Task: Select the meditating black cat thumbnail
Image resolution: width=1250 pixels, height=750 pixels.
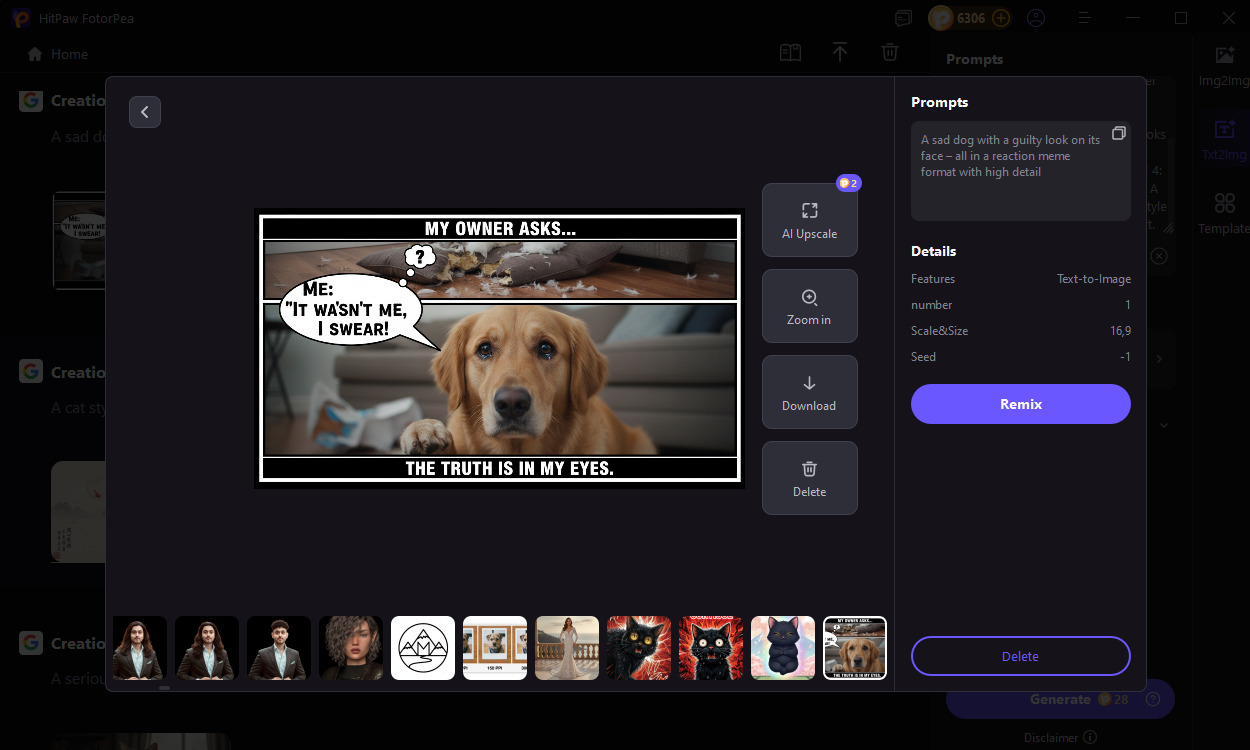Action: point(783,648)
